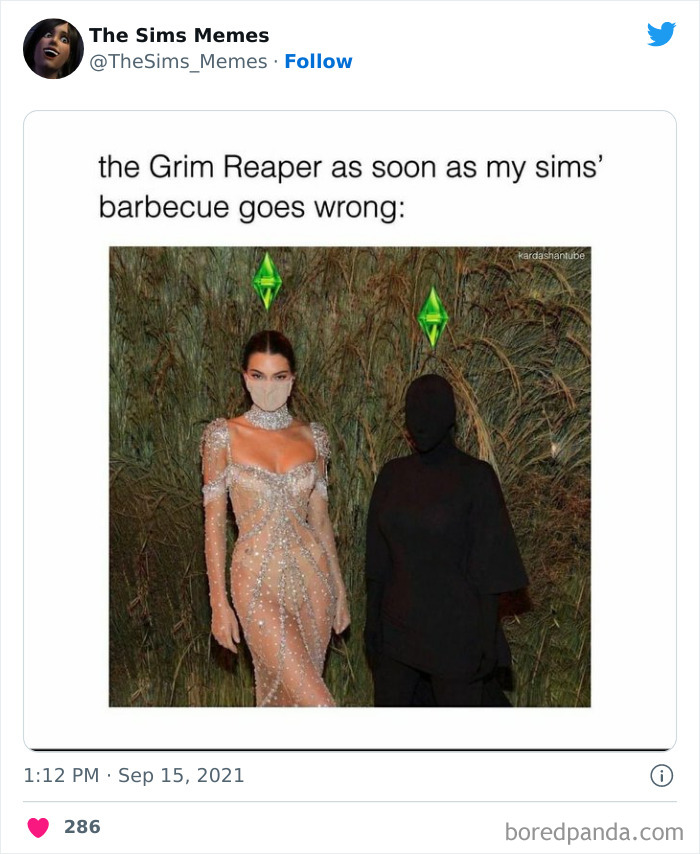The height and width of the screenshot is (854, 700).
Task: Open the tweet timestamp Sep 15, 2021
Action: coord(181,775)
